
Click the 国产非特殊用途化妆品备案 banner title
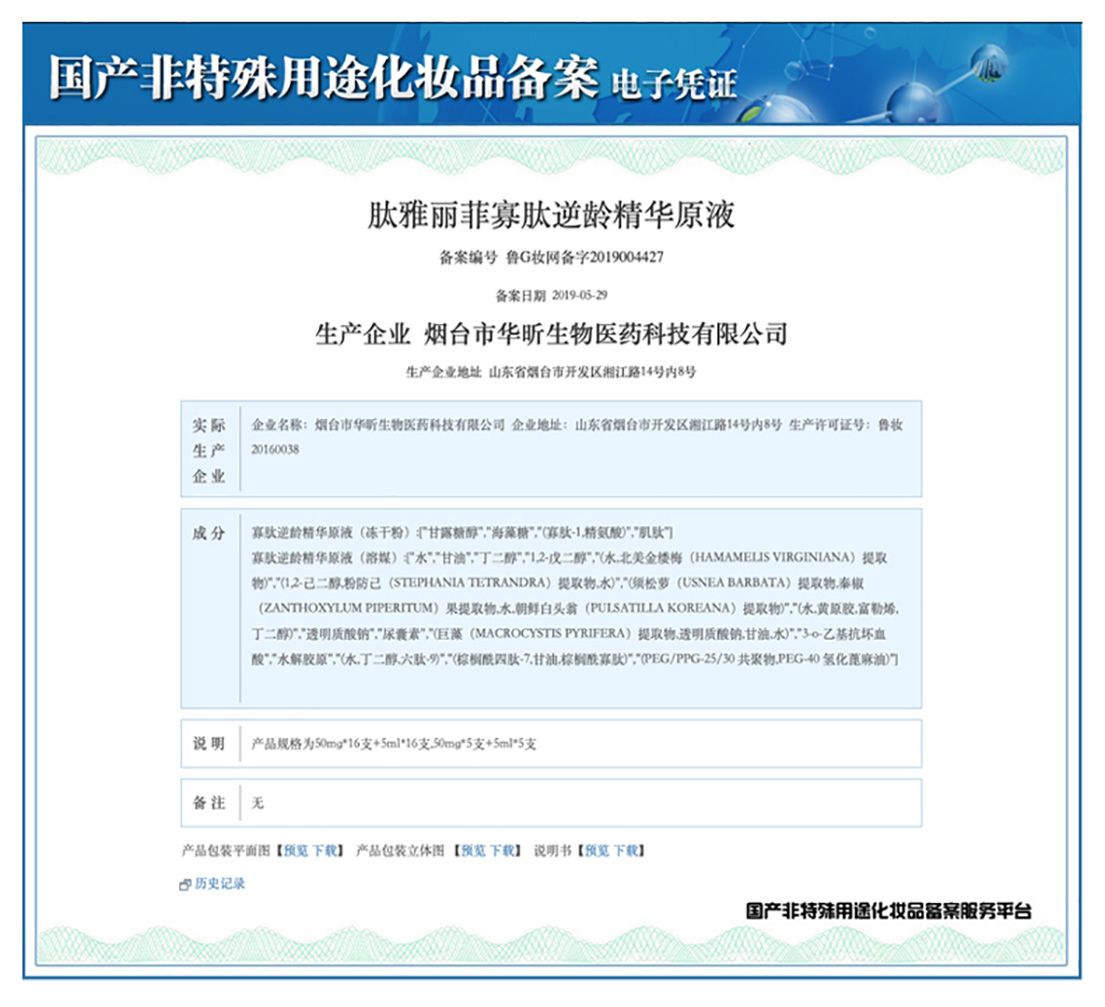tap(322, 80)
